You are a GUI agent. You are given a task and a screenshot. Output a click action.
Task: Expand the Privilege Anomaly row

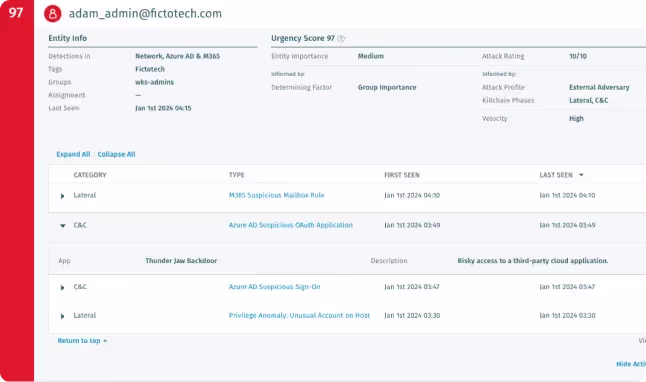[x=63, y=316]
